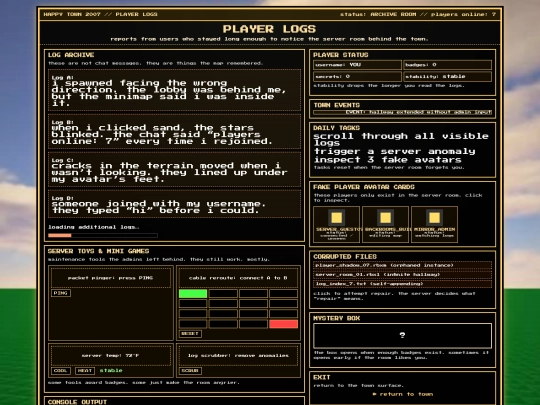Click the 'username: YOU' status field
The height and width of the screenshot is (405, 540).
(x=357, y=65)
